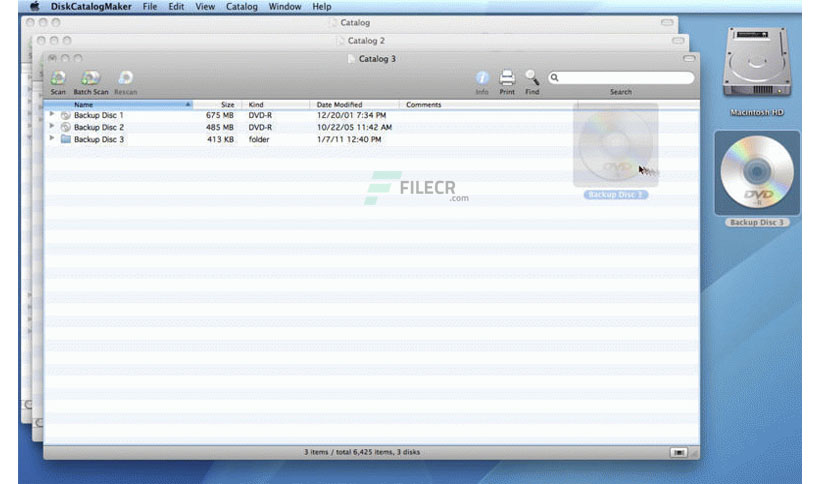Click the resize grip of Catalog 3 window
The height and width of the screenshot is (484, 836).
point(694,453)
